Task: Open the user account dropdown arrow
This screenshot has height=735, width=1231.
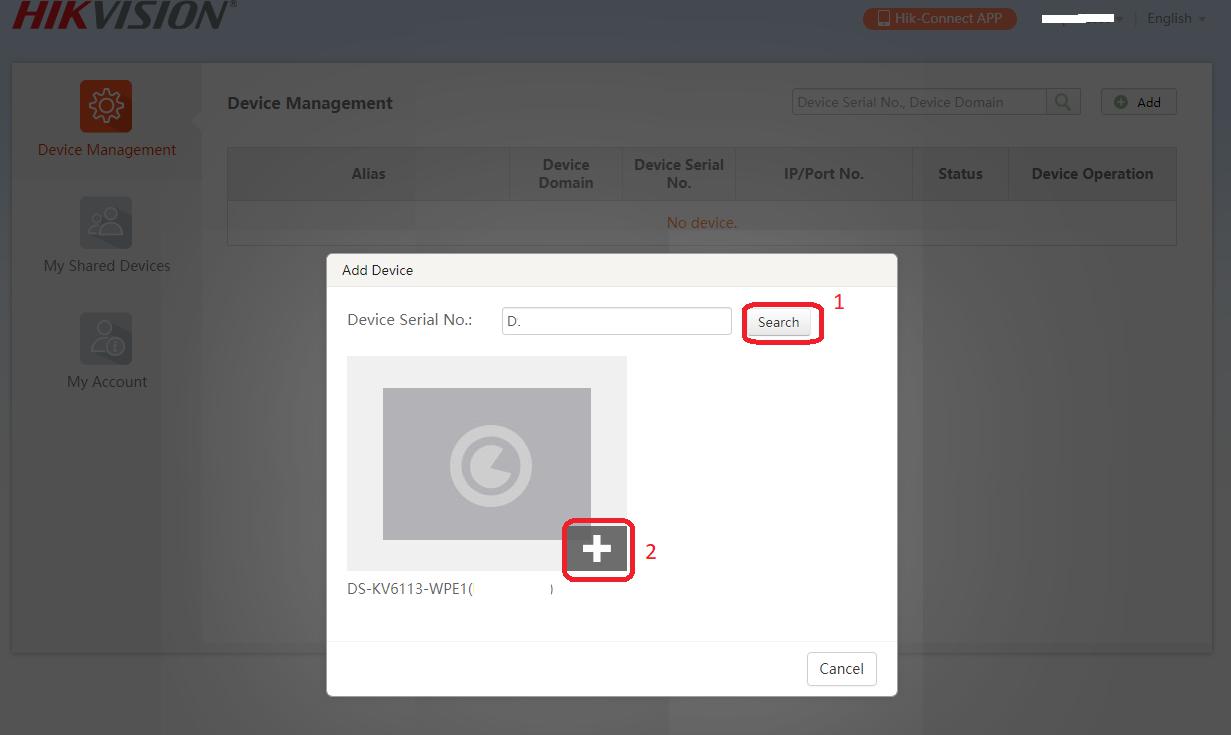Action: point(1120,19)
